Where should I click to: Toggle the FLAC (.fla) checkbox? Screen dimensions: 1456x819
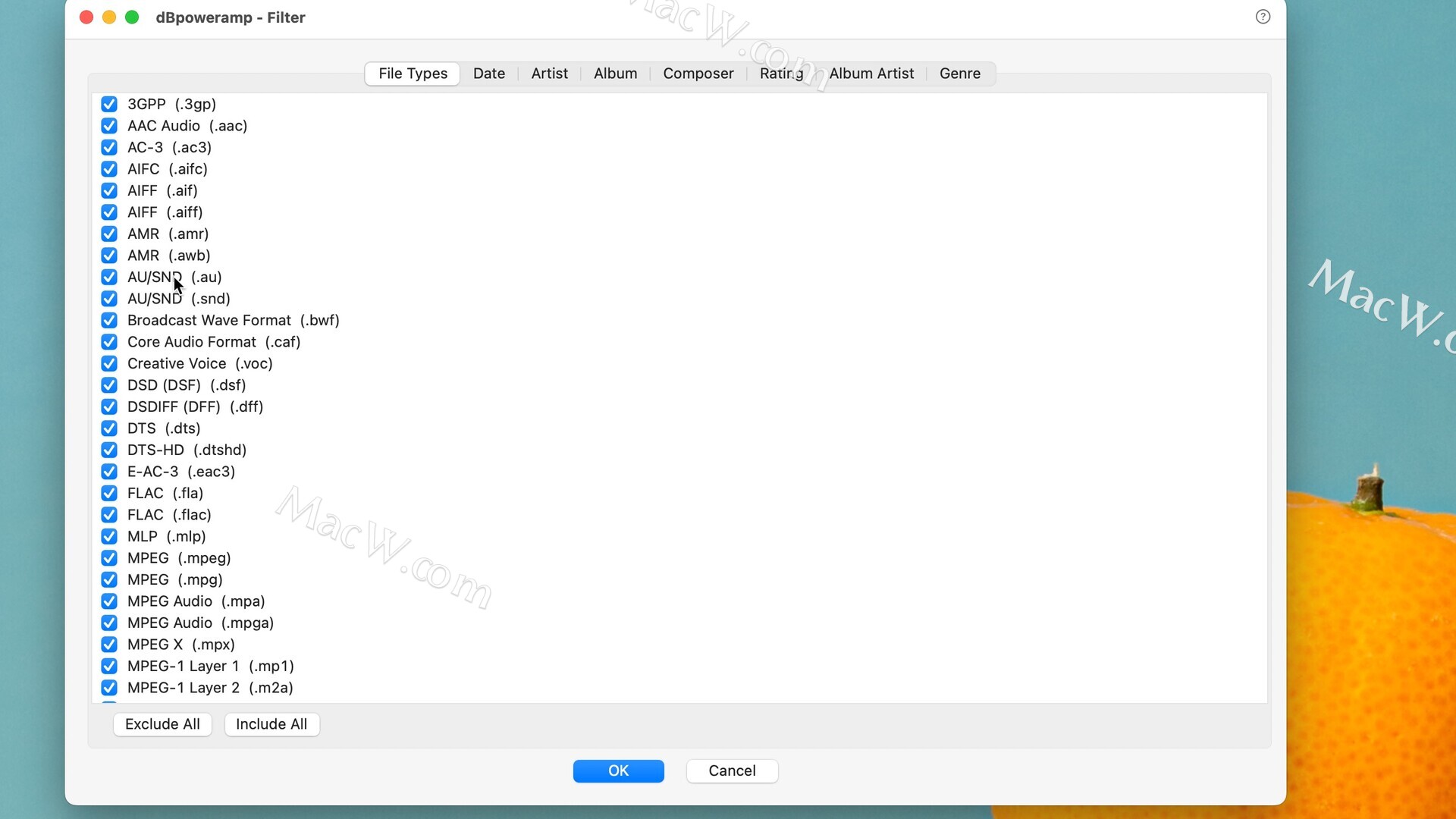point(109,493)
